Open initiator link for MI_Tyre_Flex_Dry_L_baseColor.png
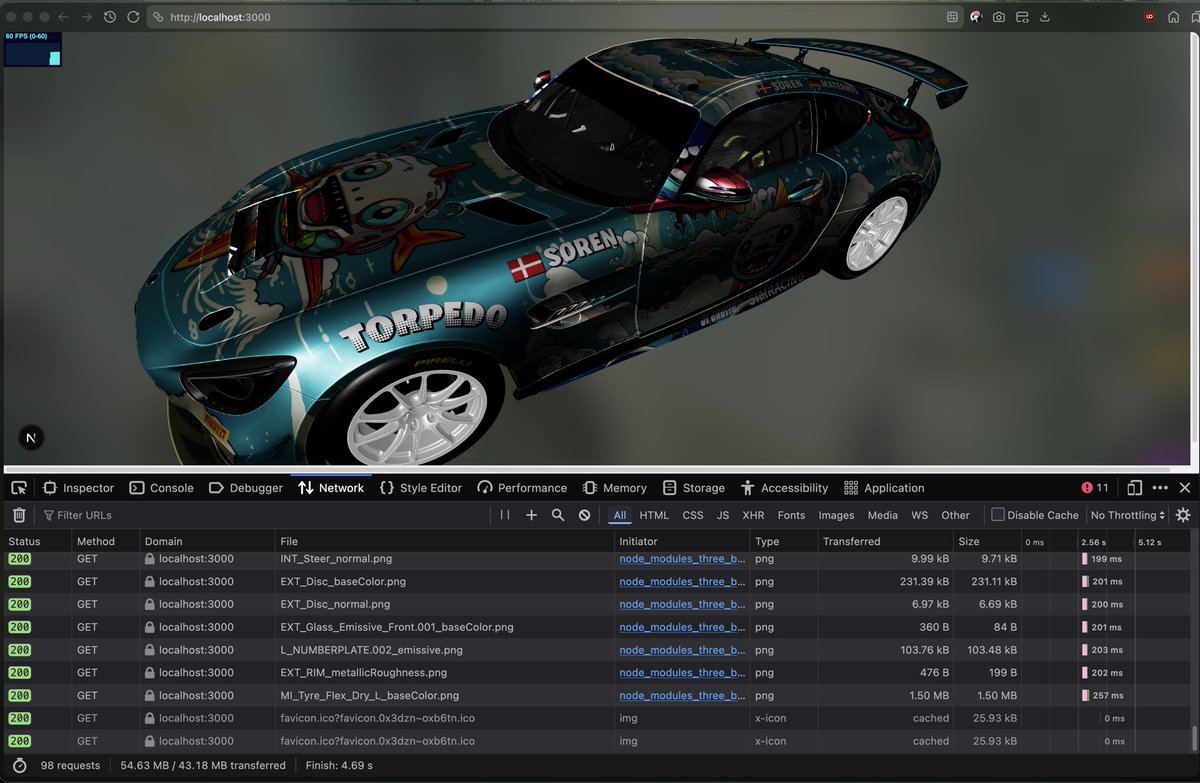This screenshot has width=1200, height=783. coord(682,695)
